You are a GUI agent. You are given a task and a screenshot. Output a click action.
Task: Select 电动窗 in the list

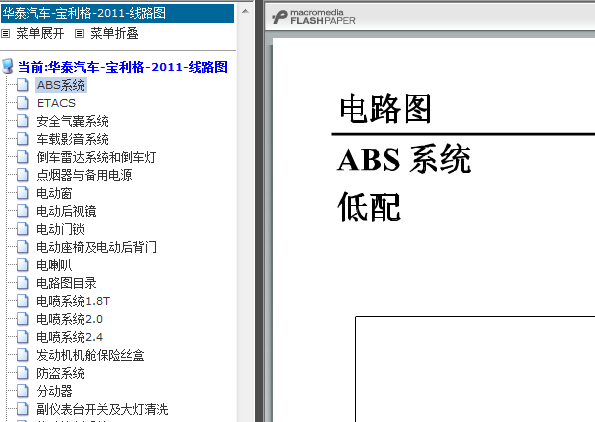click(54, 193)
